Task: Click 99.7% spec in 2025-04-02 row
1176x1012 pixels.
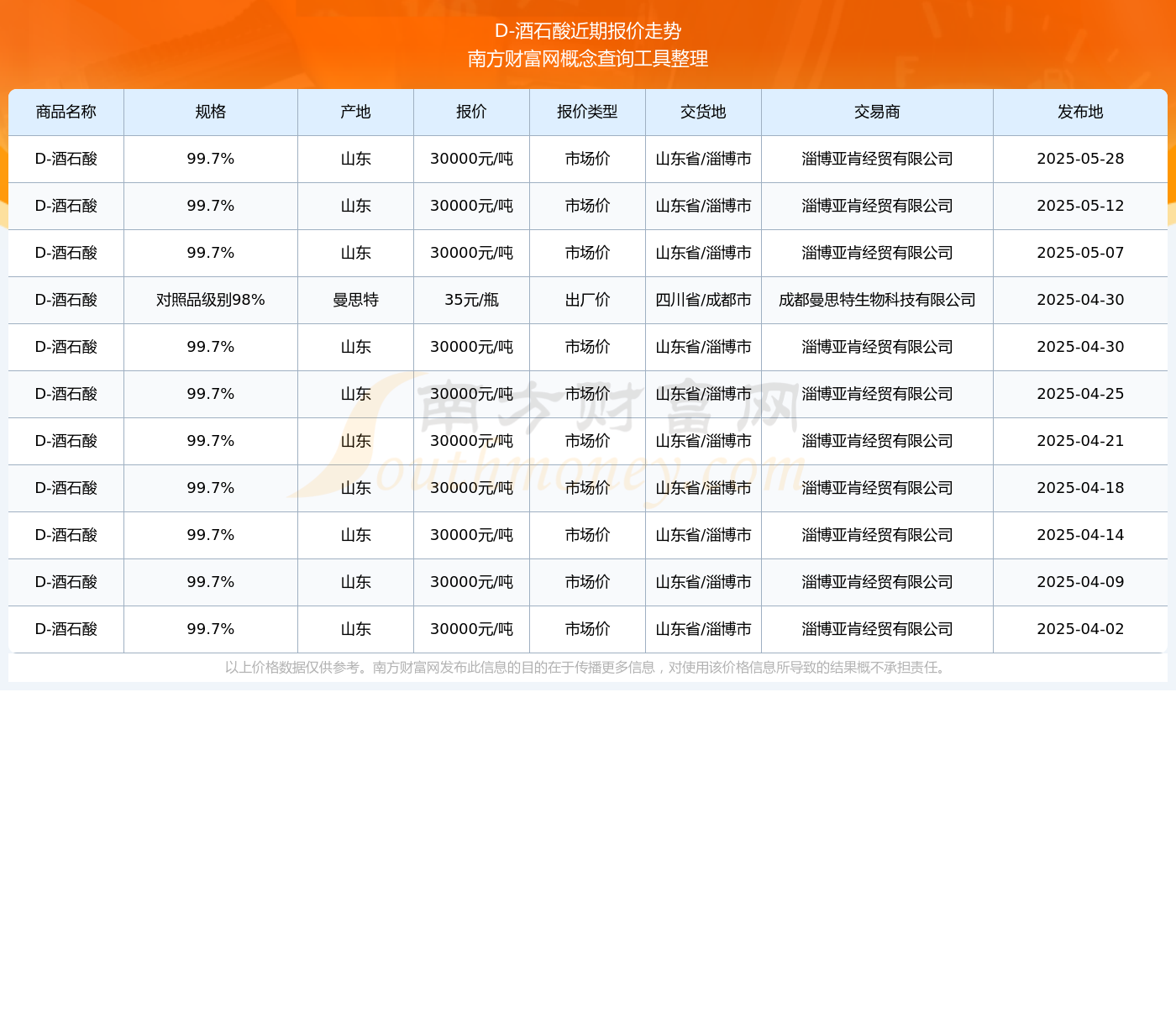Action: (x=211, y=629)
